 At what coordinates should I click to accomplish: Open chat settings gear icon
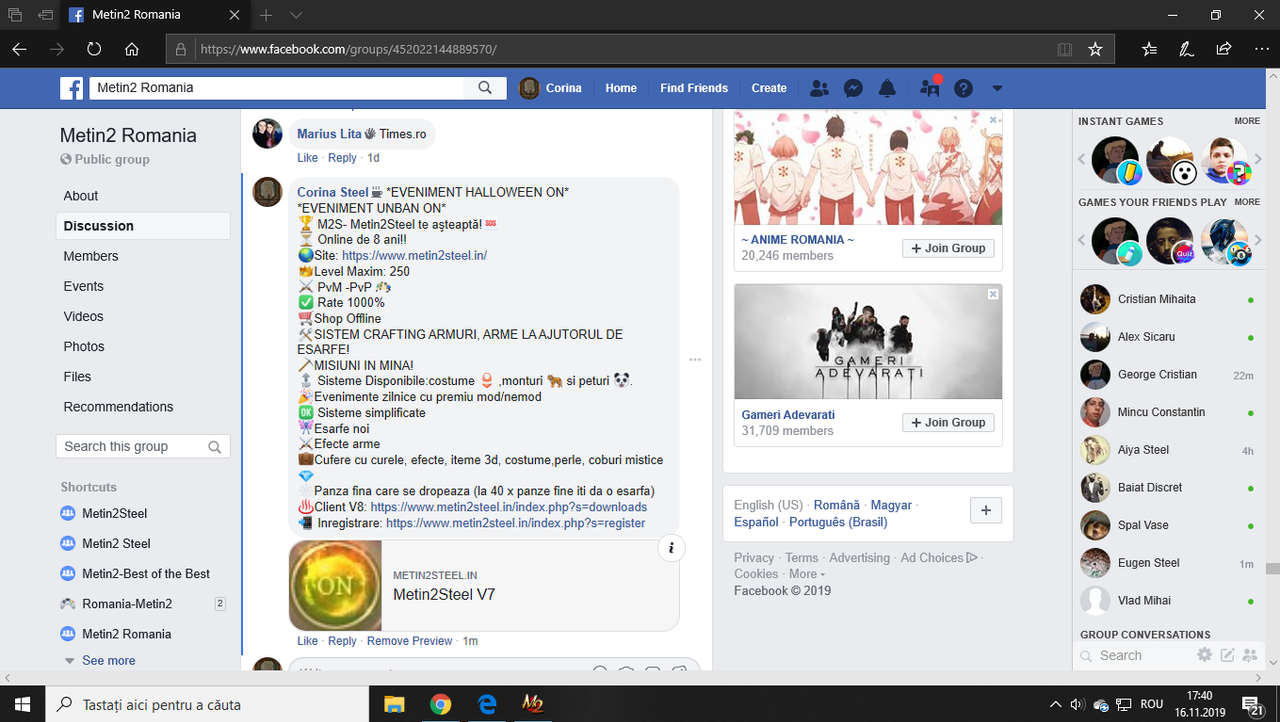pyautogui.click(x=1205, y=656)
